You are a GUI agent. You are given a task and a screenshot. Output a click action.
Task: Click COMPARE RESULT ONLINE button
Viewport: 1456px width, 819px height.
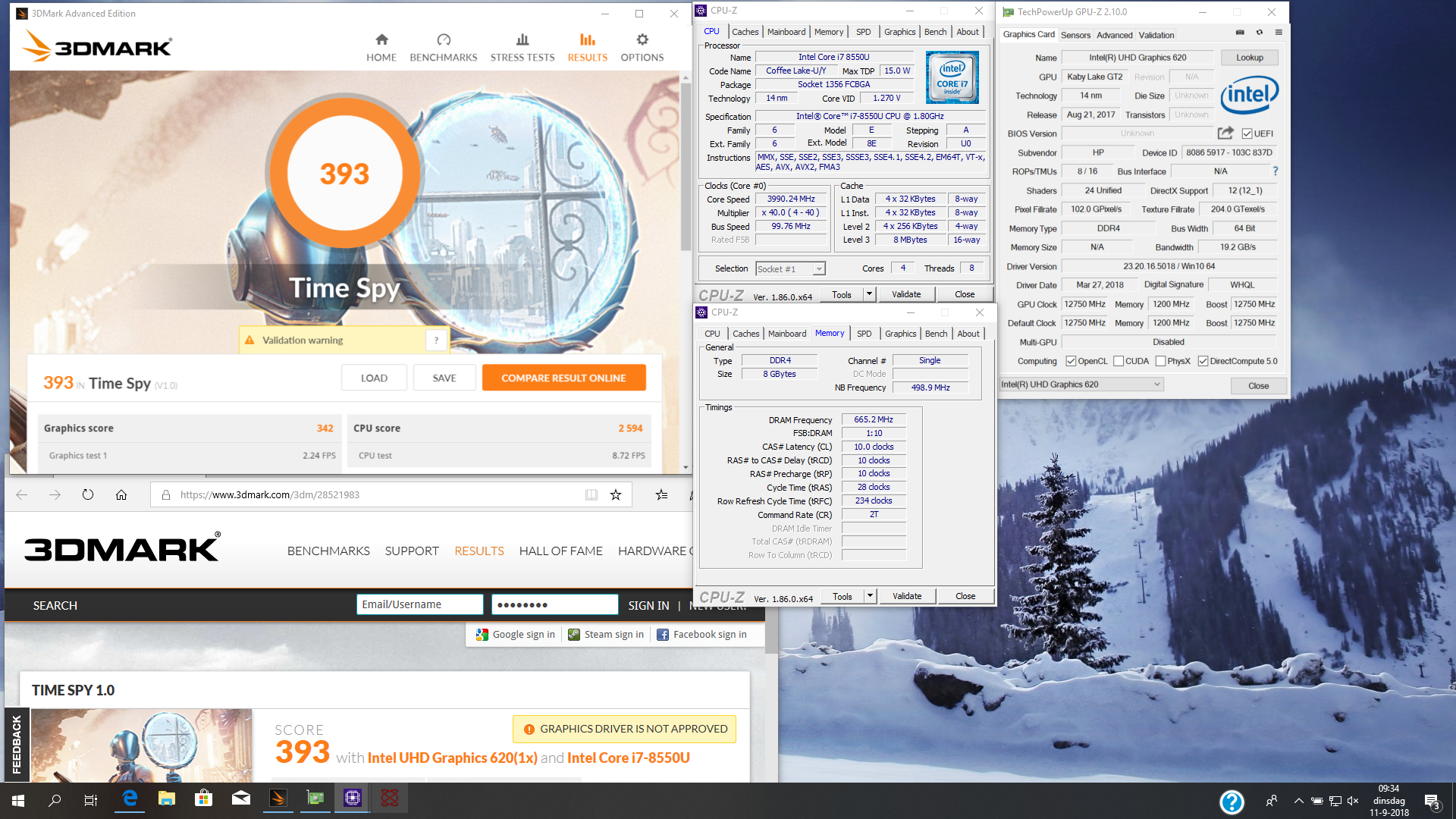tap(563, 378)
